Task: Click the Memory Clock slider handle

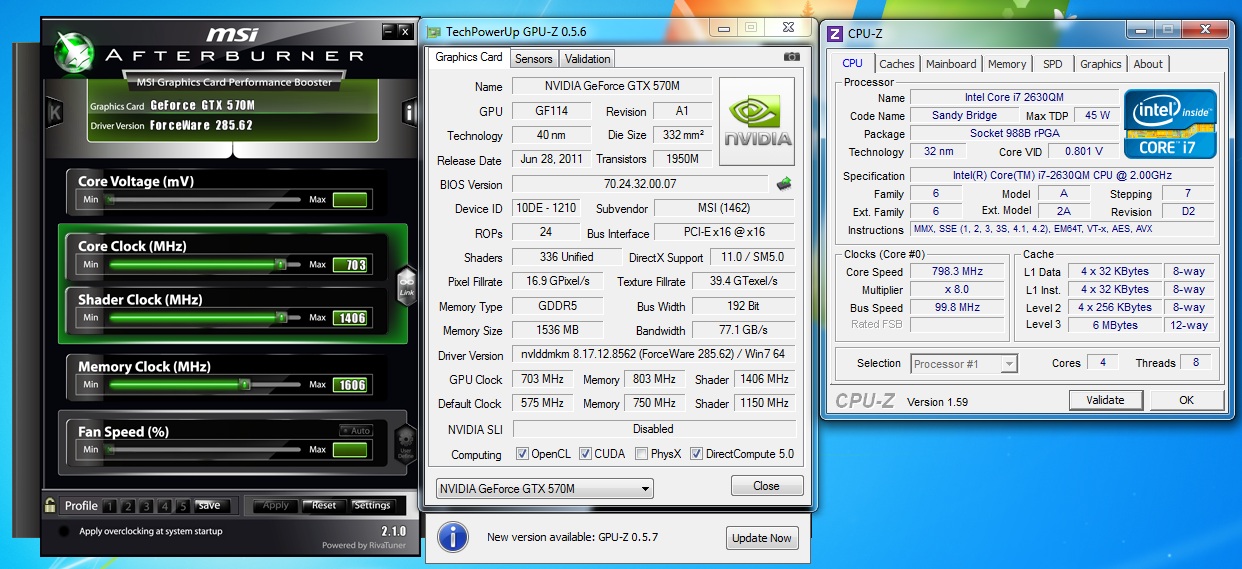Action: pyautogui.click(x=244, y=385)
